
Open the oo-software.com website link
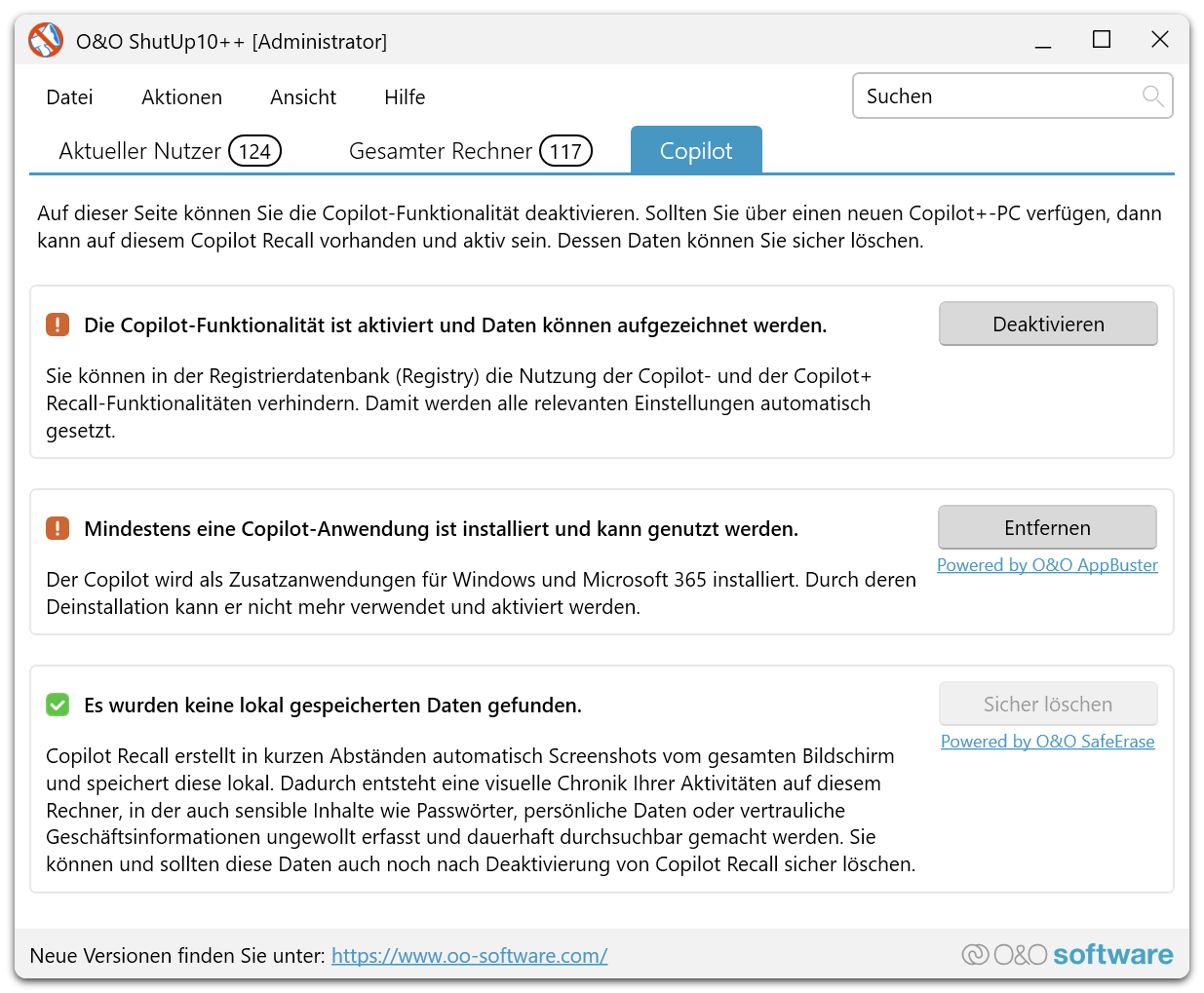click(x=469, y=956)
